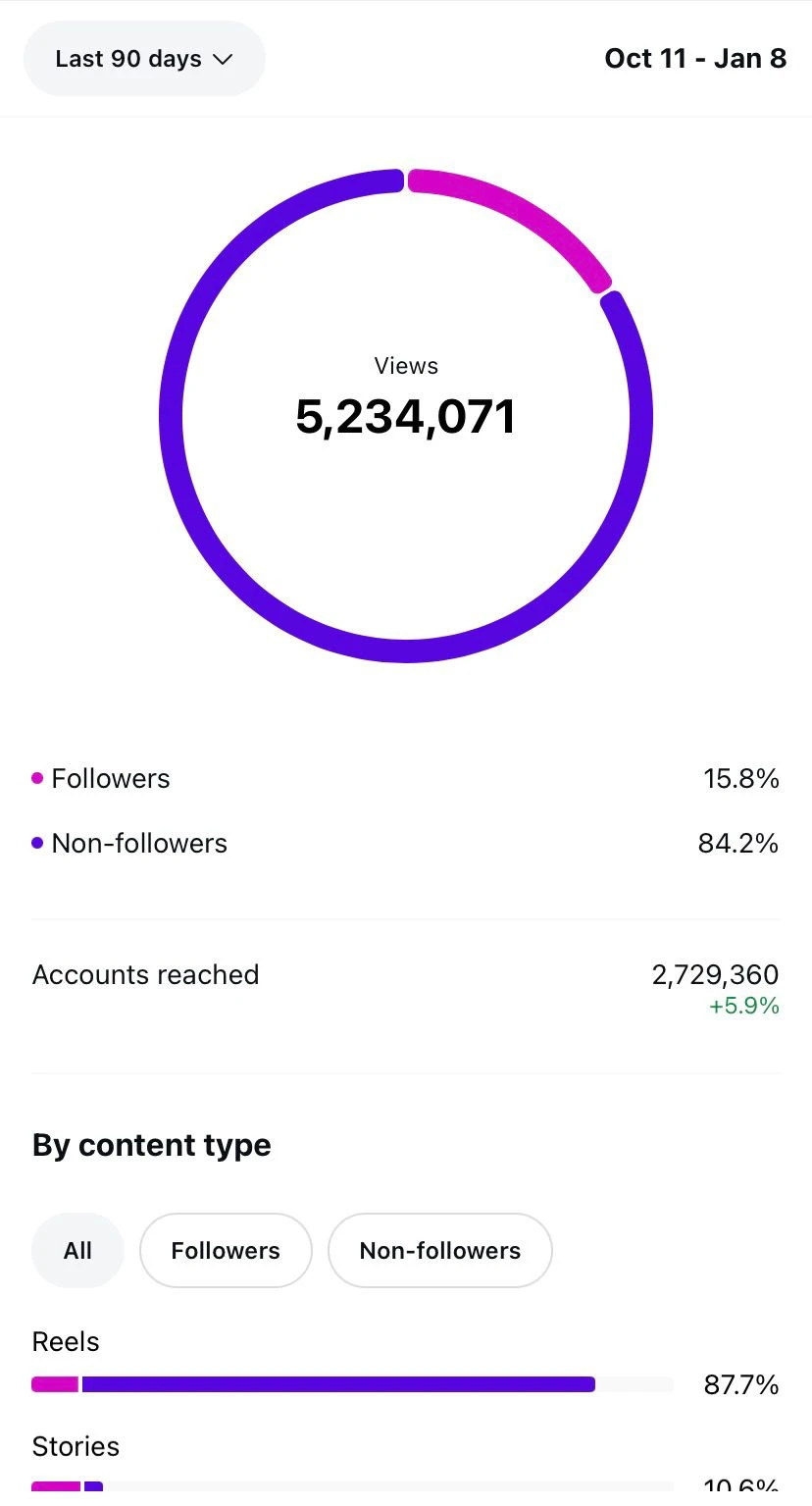Open the Accounts reached details
This screenshot has height=1506, width=812.
point(145,974)
